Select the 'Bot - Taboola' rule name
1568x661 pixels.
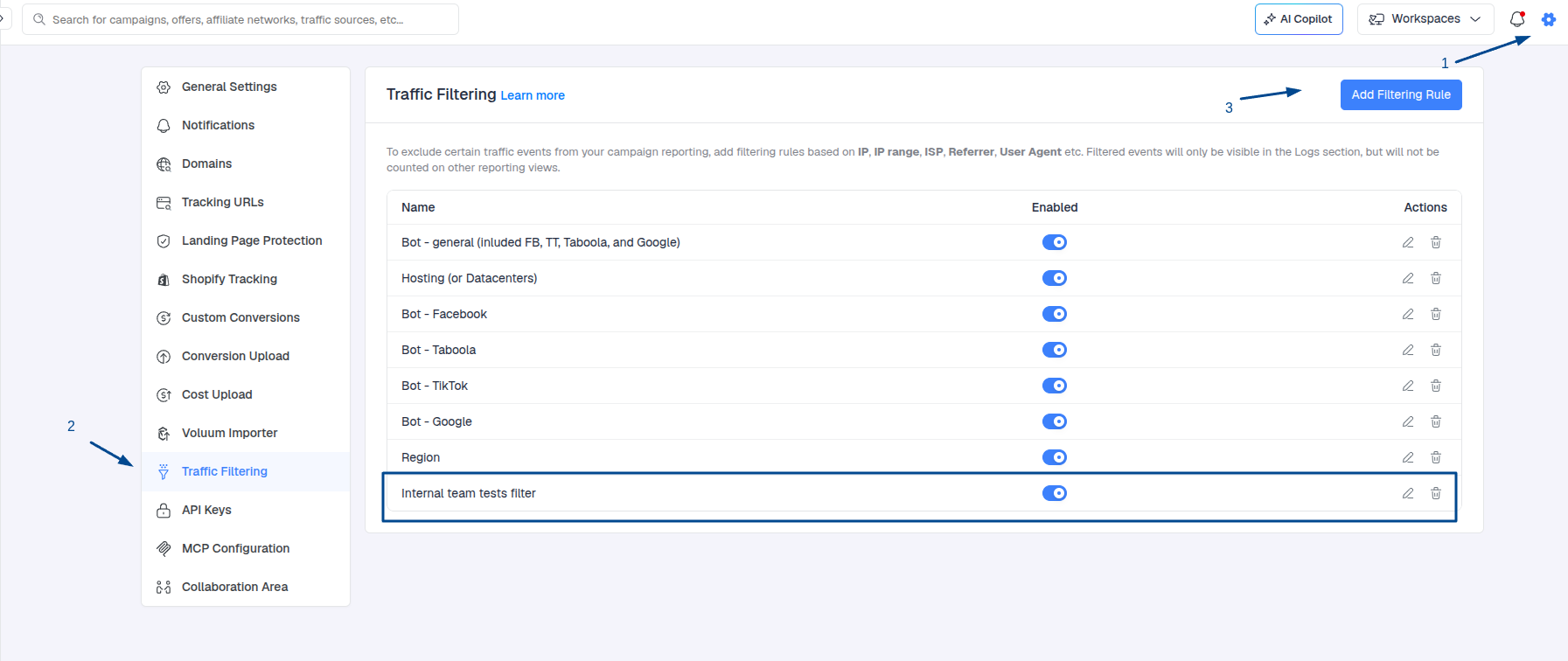tap(439, 350)
